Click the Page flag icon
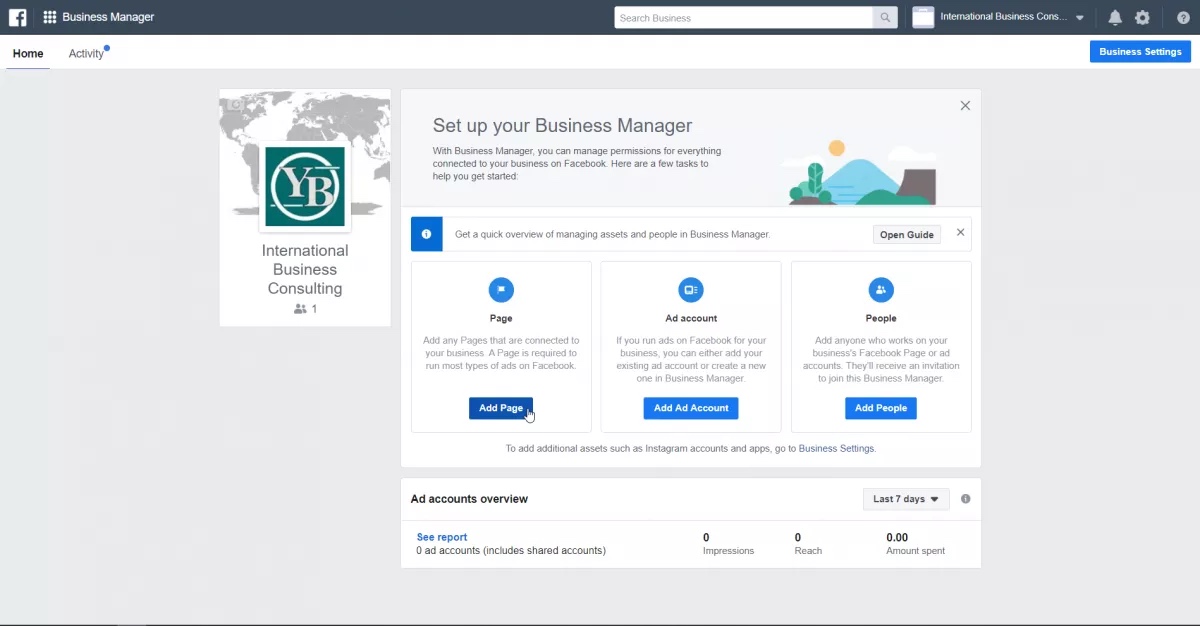This screenshot has height=626, width=1200. (x=501, y=290)
